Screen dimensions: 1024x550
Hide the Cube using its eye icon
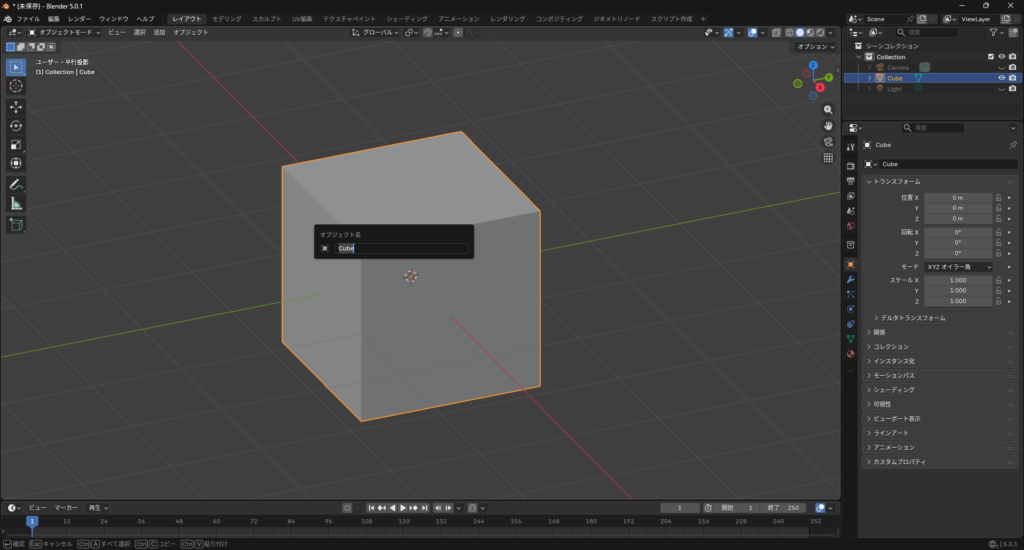(x=1001, y=78)
